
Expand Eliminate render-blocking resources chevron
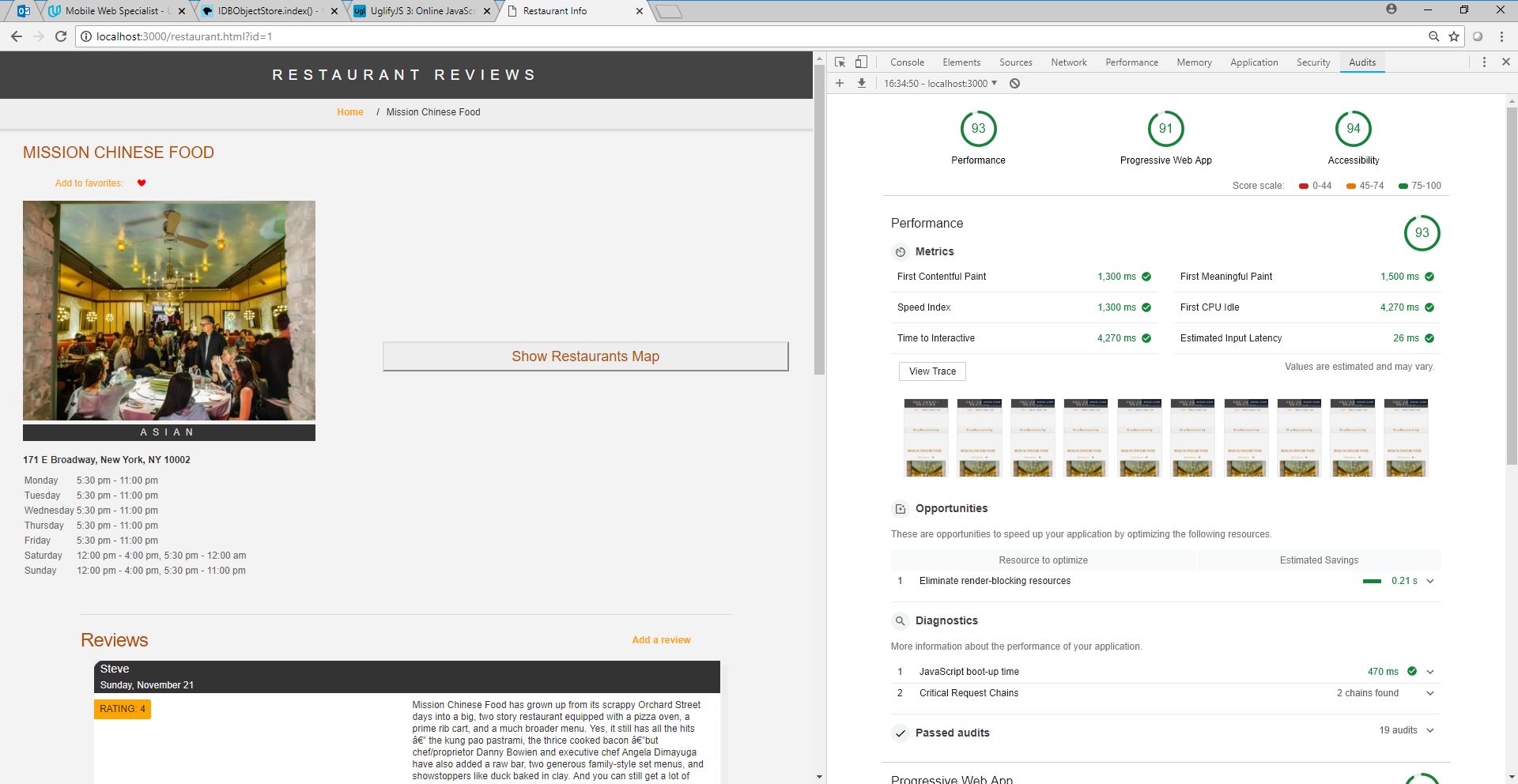tap(1430, 581)
